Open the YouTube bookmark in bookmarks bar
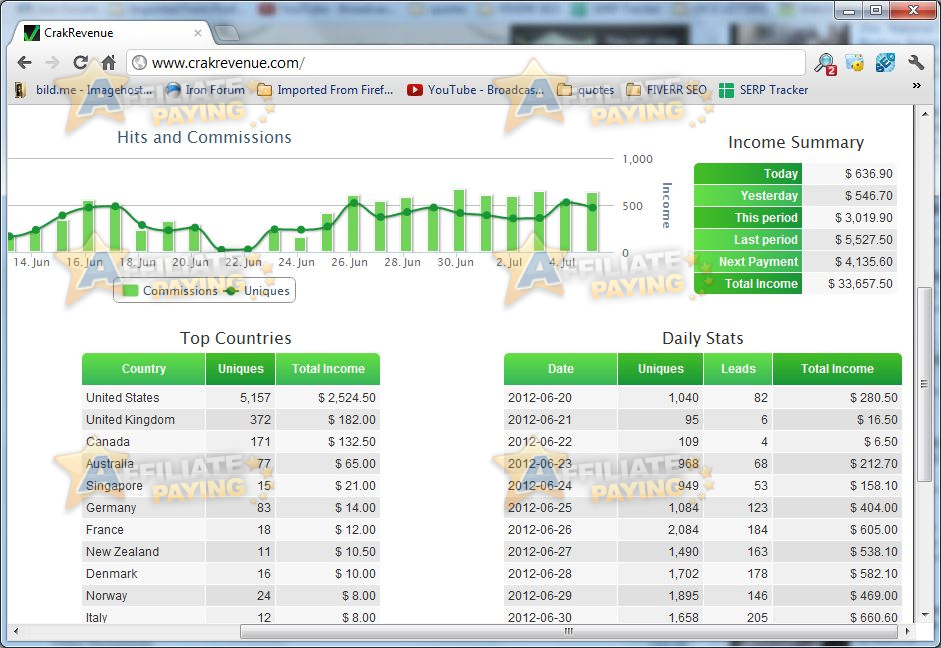 [x=476, y=90]
